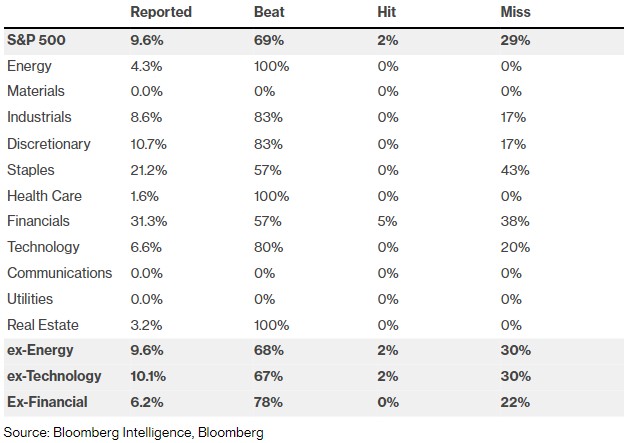The width and height of the screenshot is (634, 443).
Task: Select the Communications row label
Action: pyautogui.click(x=59, y=273)
